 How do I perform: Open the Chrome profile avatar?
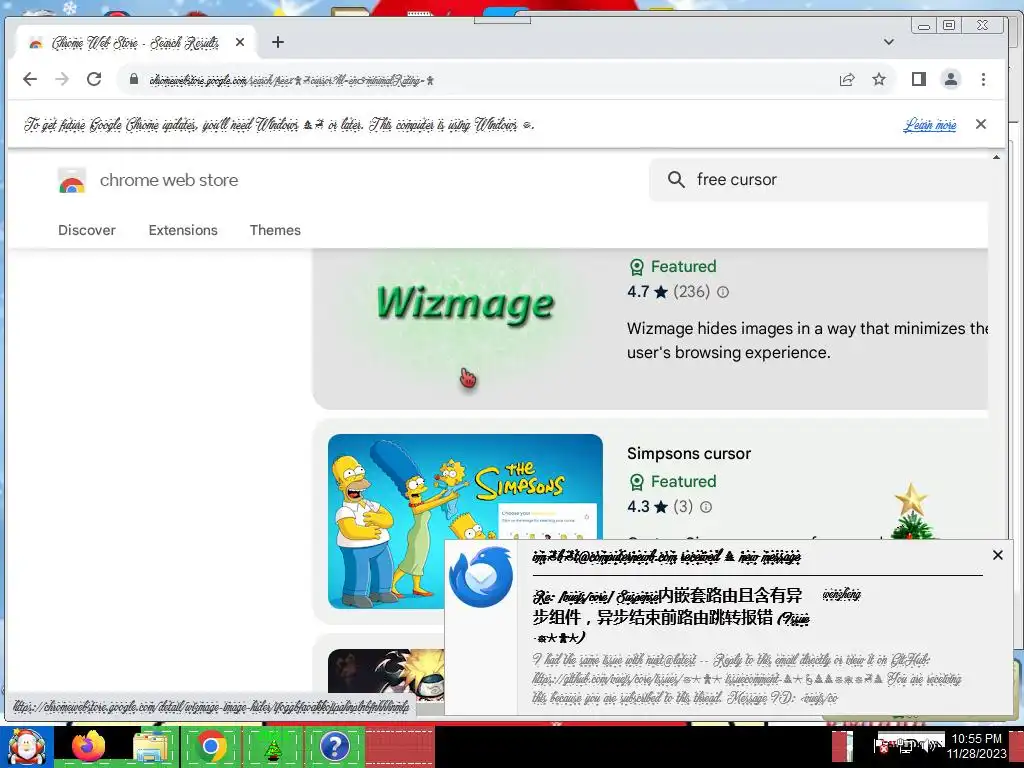[951, 80]
